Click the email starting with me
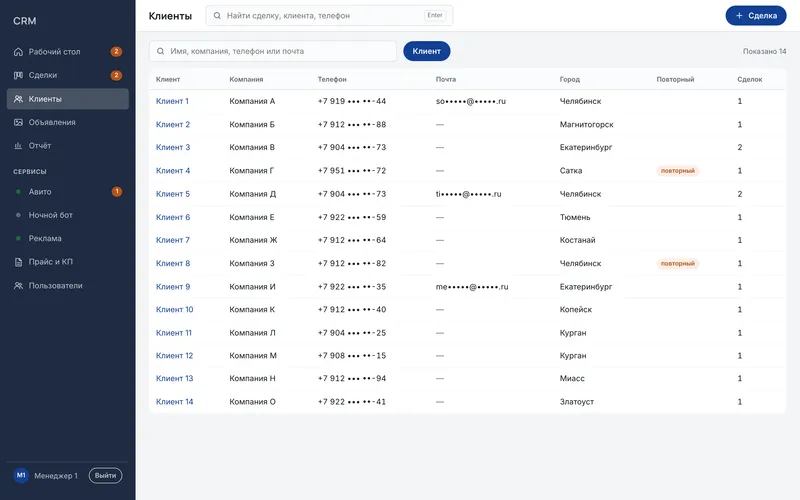The width and height of the screenshot is (800, 500). click(x=472, y=287)
